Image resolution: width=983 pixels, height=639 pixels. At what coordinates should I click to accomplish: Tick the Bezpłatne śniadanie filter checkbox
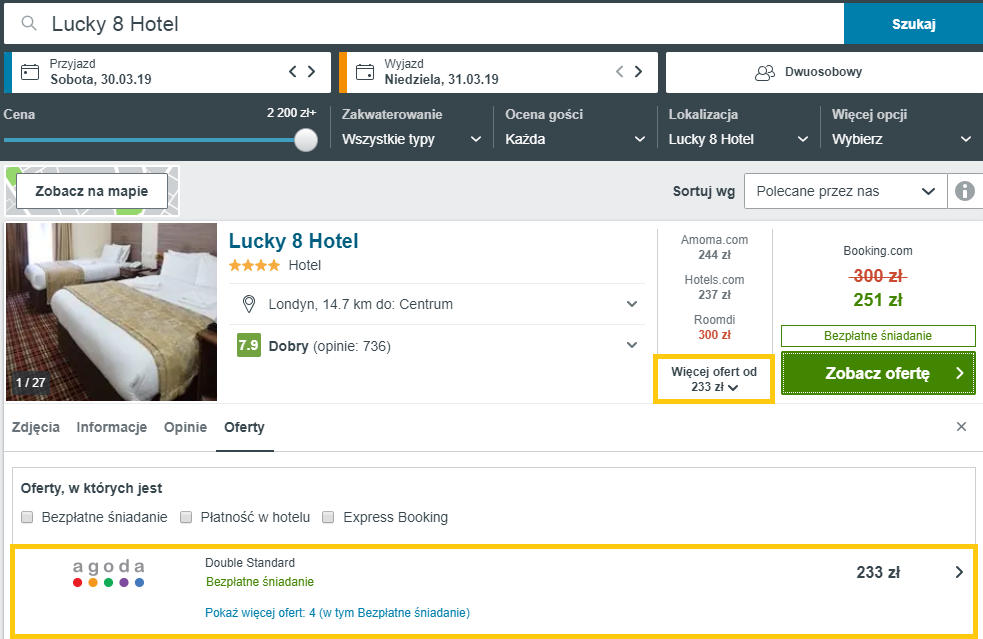tap(27, 517)
